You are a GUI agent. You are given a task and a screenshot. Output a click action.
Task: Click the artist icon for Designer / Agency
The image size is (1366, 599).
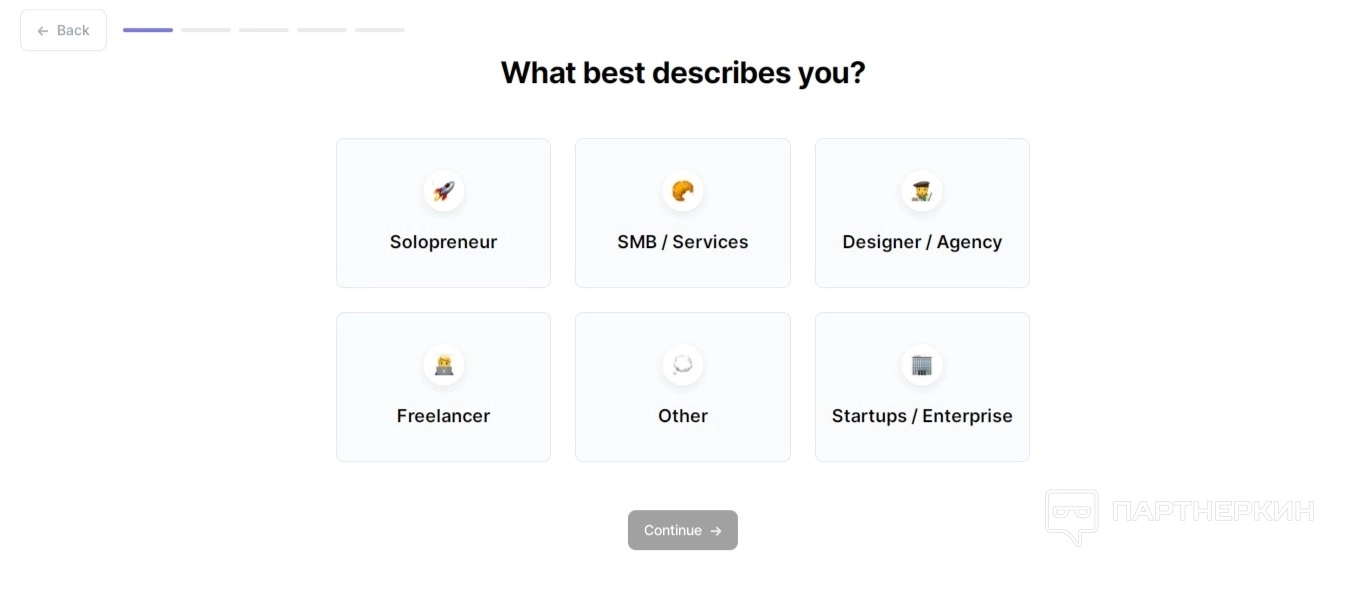pos(922,191)
